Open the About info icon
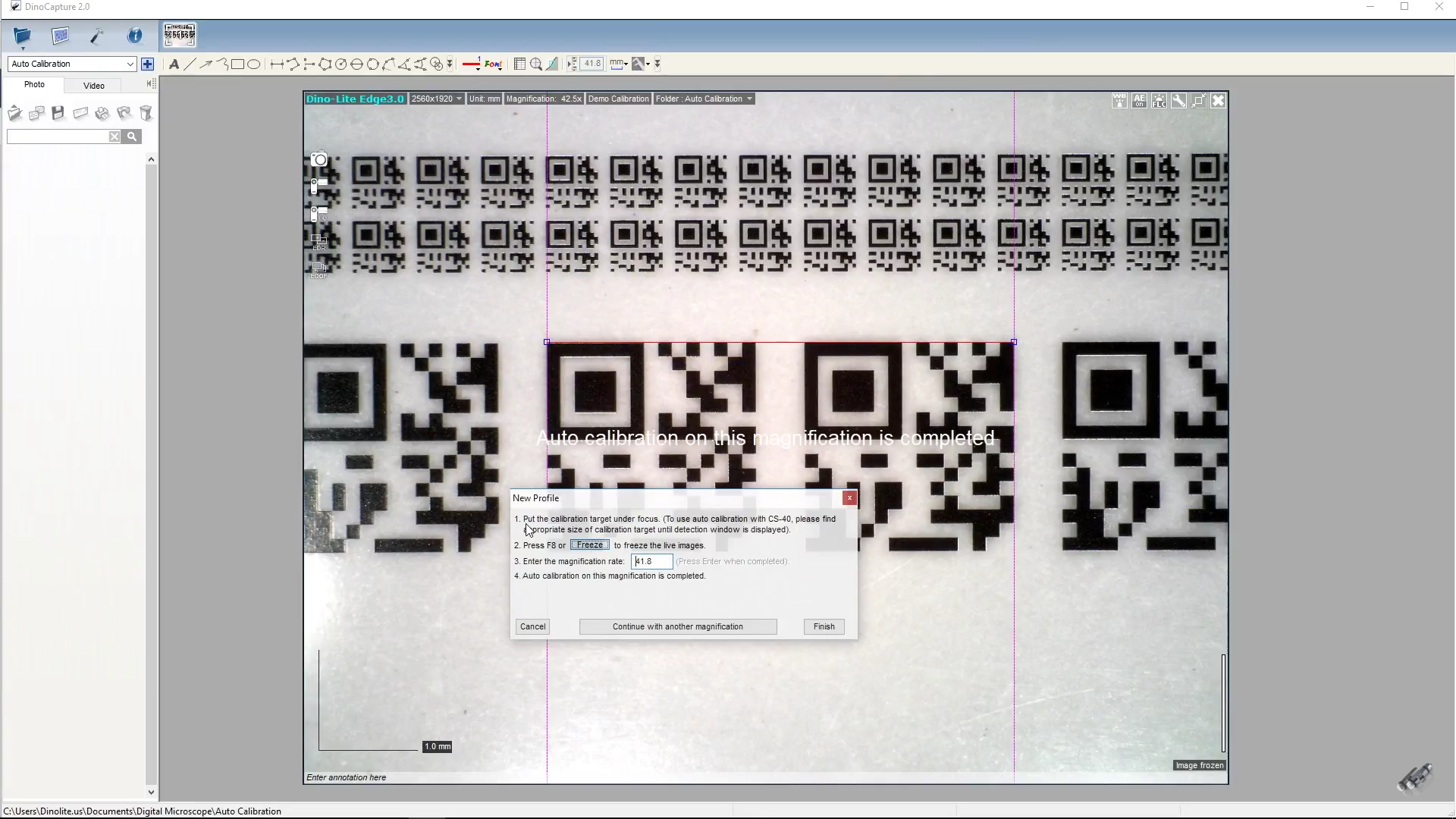Viewport: 1456px width, 819px height. pyautogui.click(x=135, y=36)
